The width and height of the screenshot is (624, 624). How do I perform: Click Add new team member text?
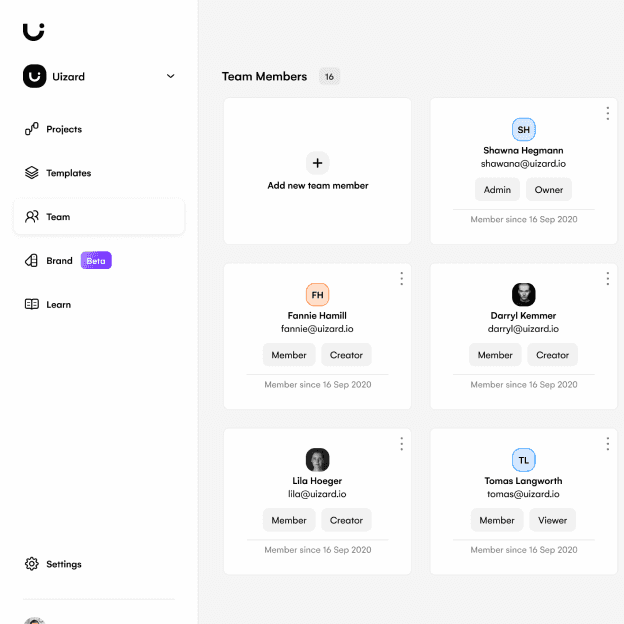pos(318,185)
